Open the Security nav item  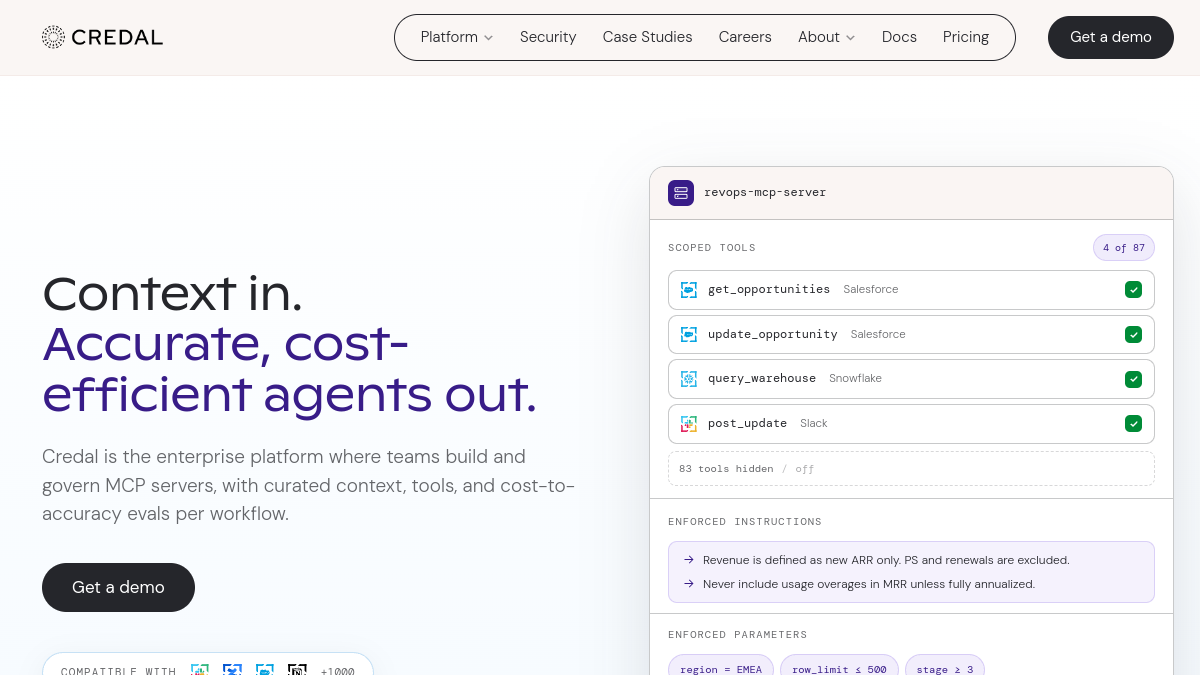pyautogui.click(x=548, y=37)
